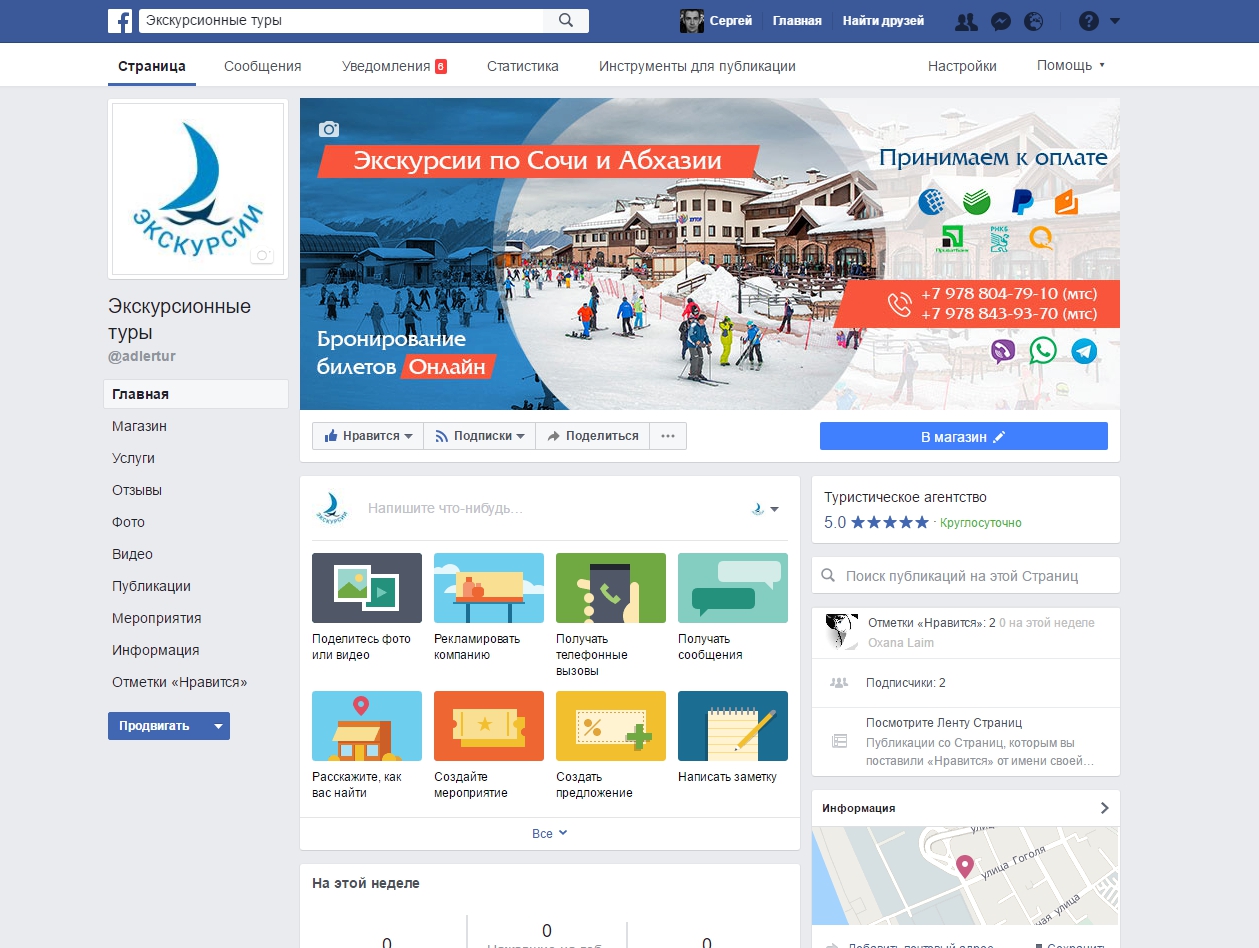Click the 'Продвигать' button
Image resolution: width=1259 pixels, height=948 pixels.
[x=156, y=726]
